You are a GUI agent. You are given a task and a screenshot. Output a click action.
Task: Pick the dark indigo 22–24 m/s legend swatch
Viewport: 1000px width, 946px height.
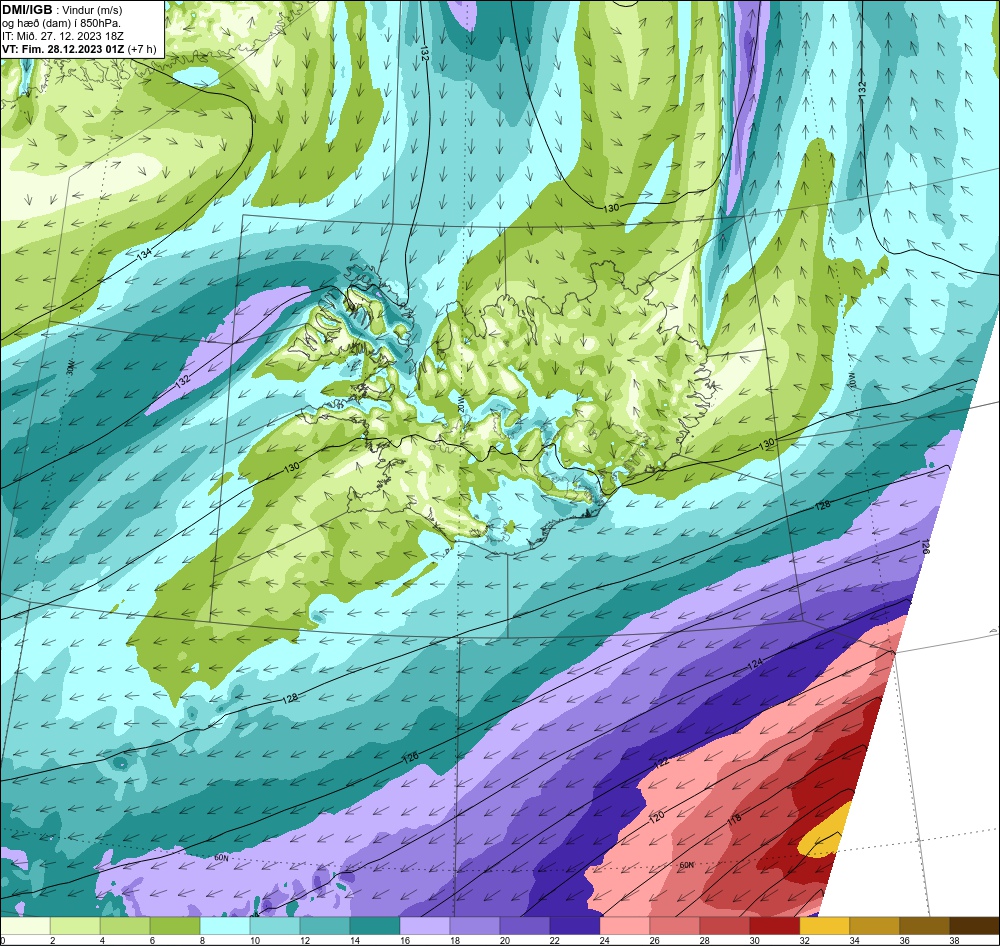[575, 925]
